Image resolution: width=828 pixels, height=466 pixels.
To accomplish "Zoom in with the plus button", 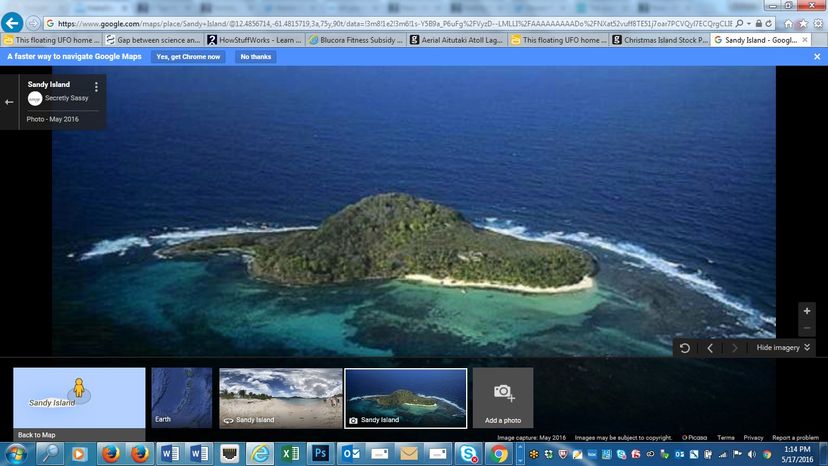I will [807, 311].
